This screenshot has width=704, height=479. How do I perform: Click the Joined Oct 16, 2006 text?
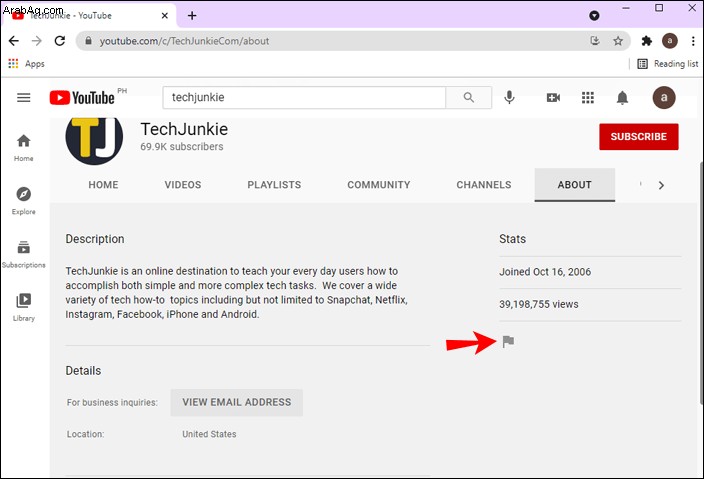click(545, 272)
